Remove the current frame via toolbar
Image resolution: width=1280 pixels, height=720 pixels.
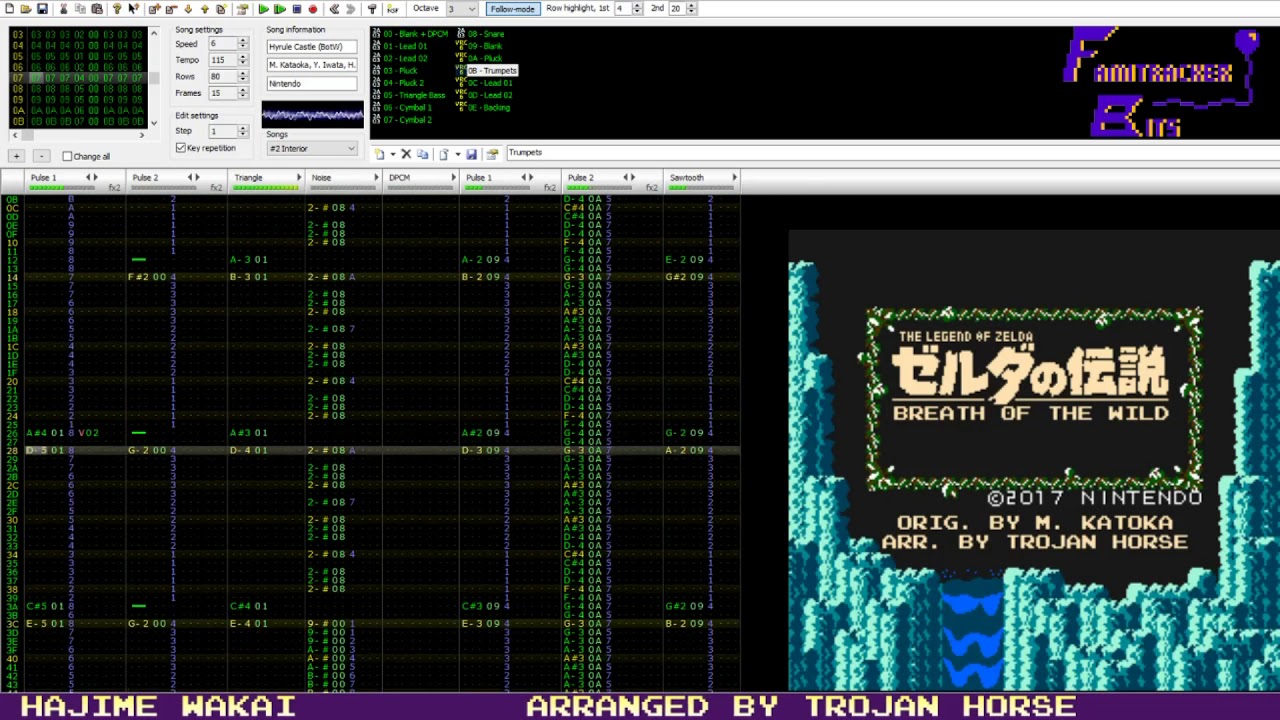click(x=171, y=9)
